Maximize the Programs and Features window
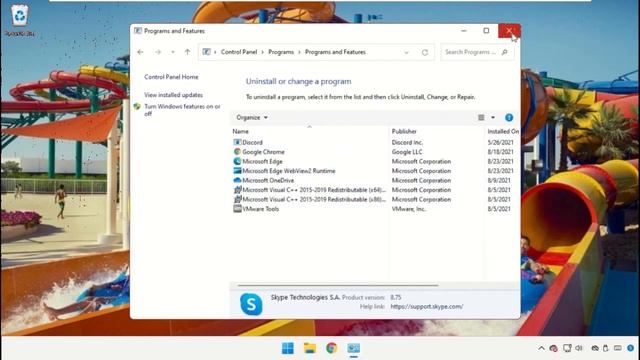This screenshot has width=640, height=360. [486, 31]
